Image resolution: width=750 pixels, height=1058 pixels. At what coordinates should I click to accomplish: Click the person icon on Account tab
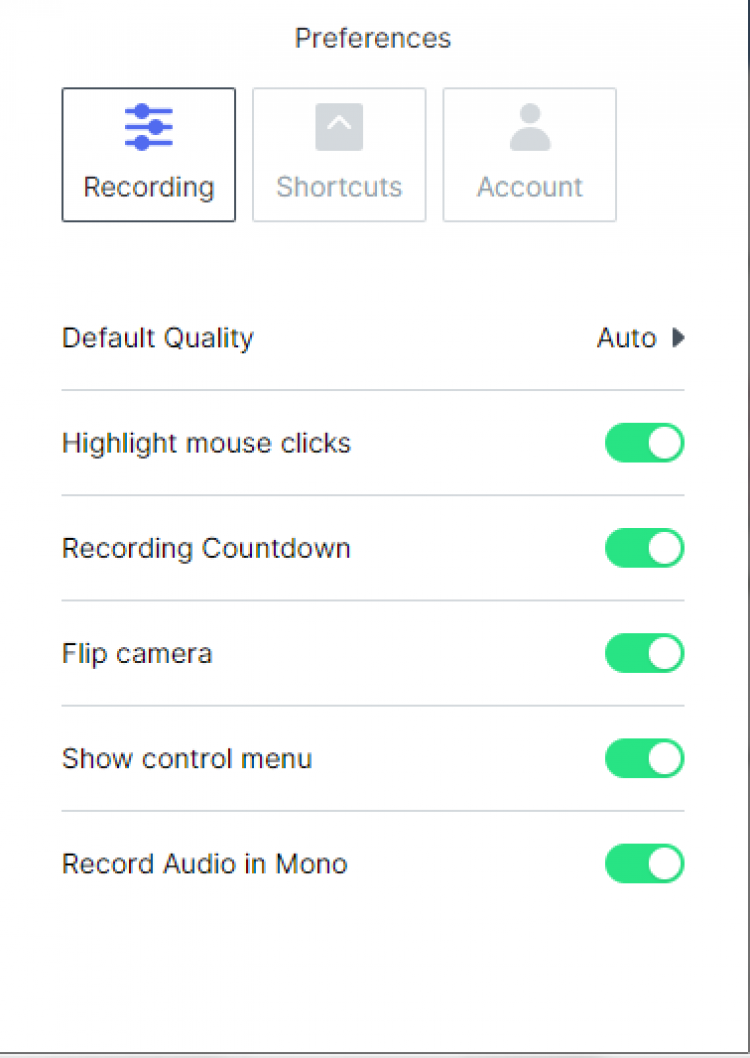[530, 128]
